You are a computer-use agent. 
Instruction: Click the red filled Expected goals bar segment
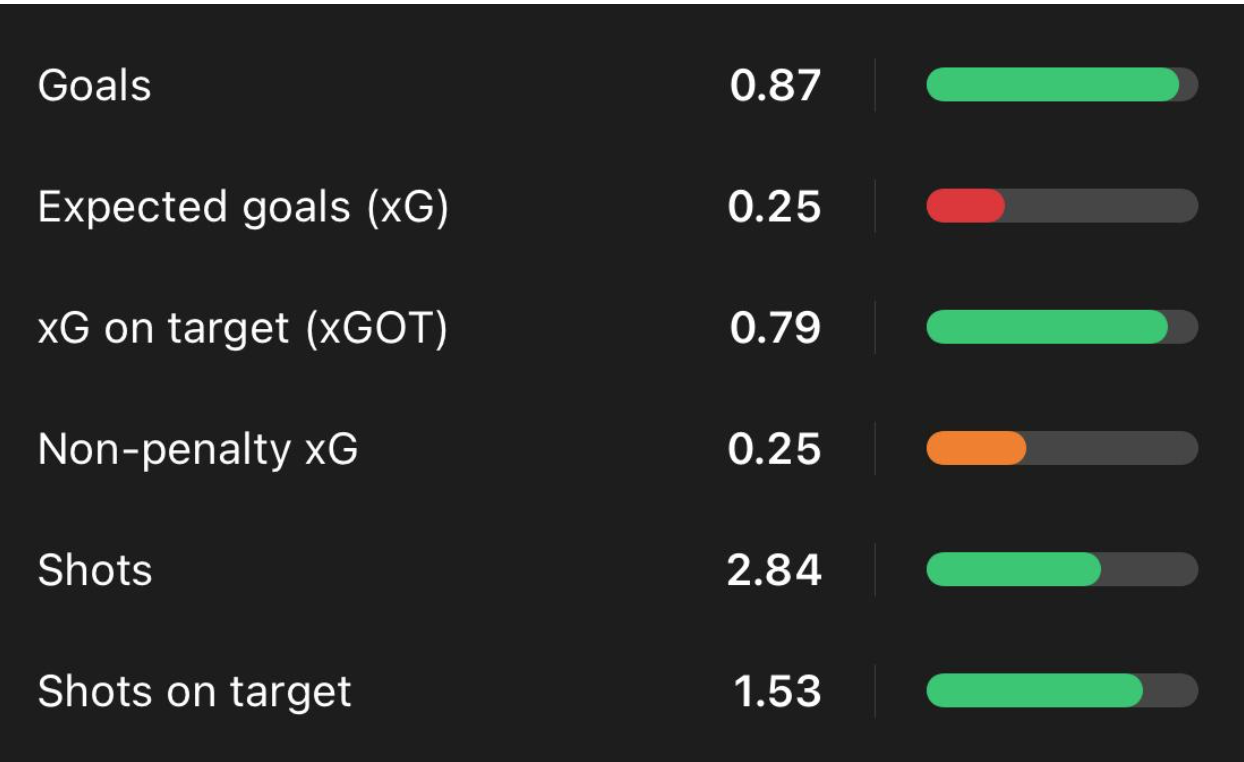[965, 206]
